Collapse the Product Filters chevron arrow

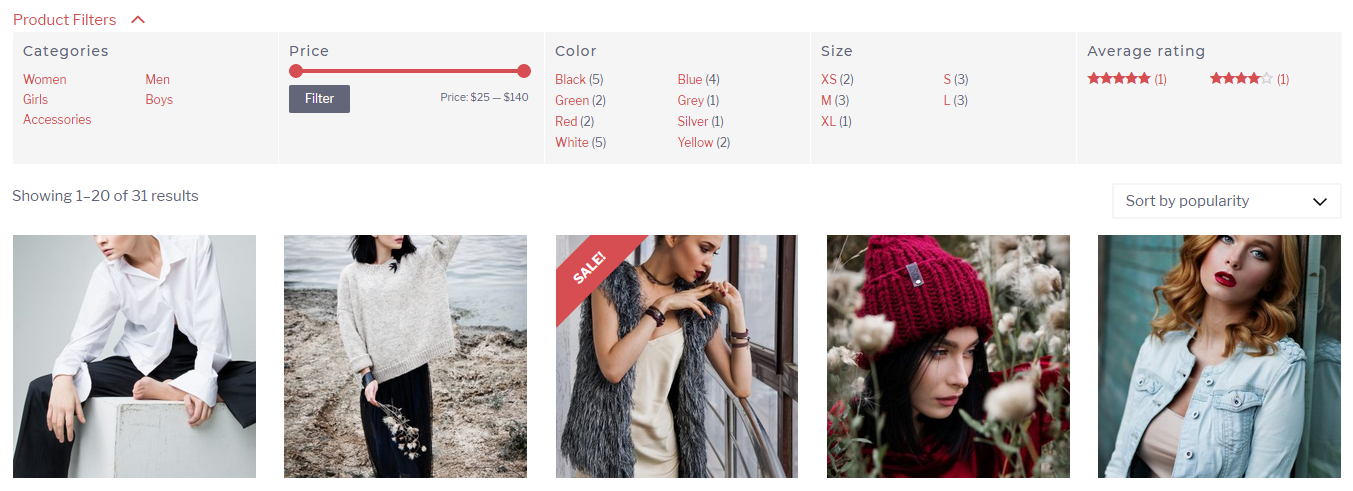[138, 20]
